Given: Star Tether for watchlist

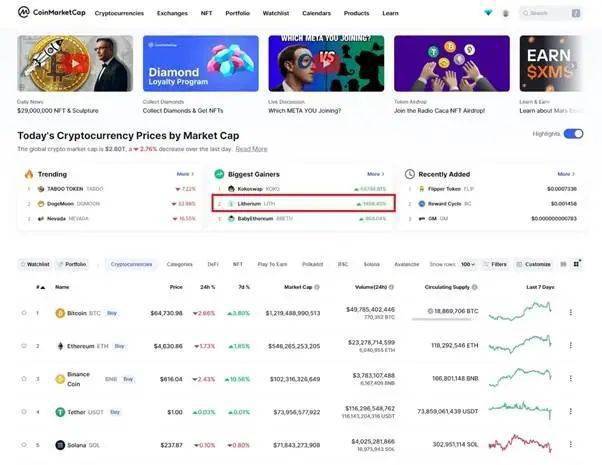Looking at the screenshot, I should click(x=24, y=412).
